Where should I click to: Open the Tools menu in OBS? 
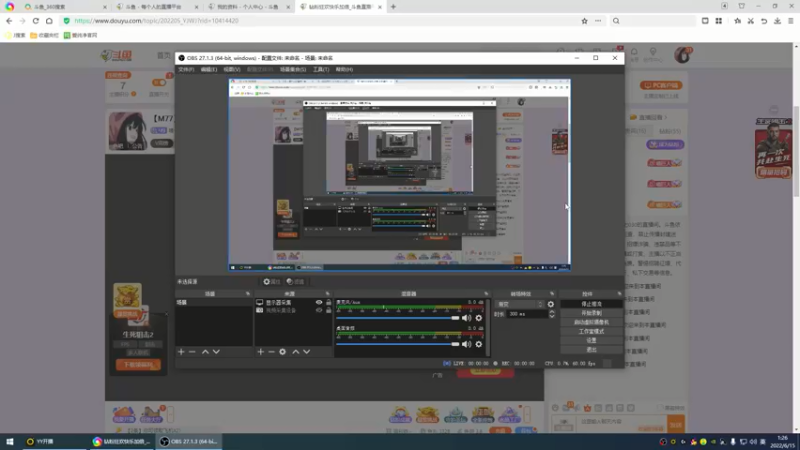pyautogui.click(x=321, y=69)
